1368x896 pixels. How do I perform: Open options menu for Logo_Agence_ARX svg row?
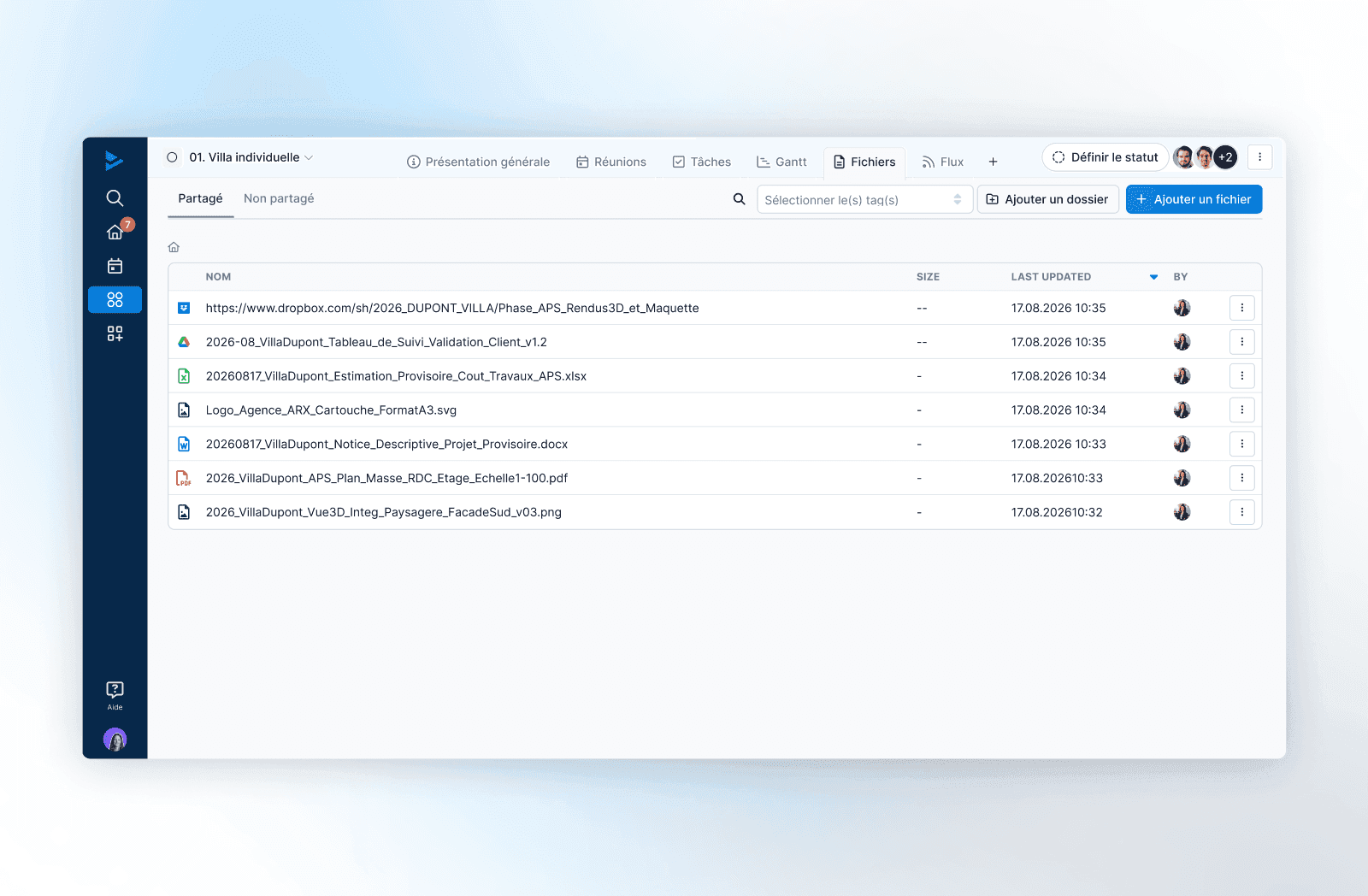[1242, 410]
